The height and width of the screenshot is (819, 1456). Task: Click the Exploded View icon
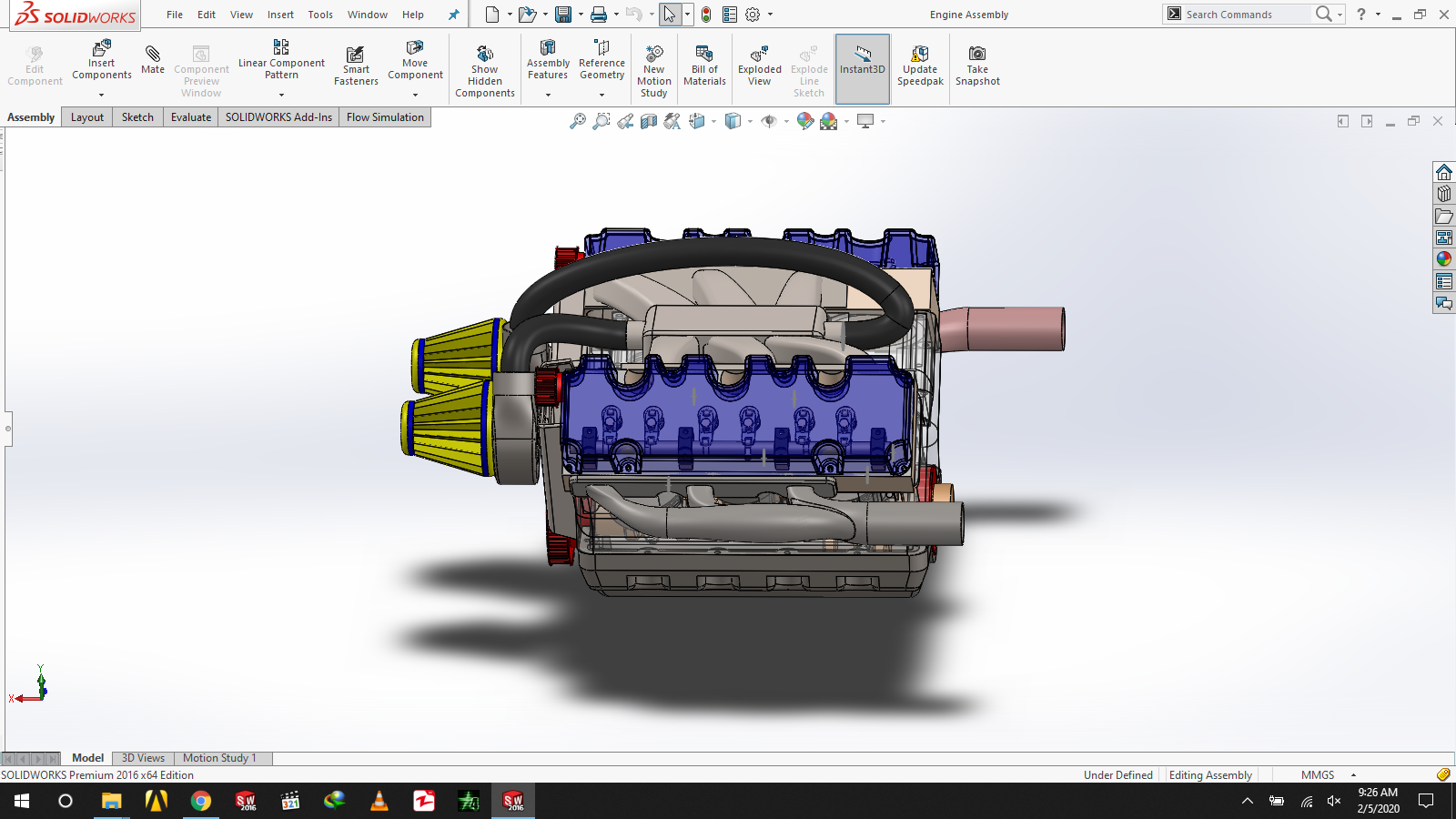(759, 66)
